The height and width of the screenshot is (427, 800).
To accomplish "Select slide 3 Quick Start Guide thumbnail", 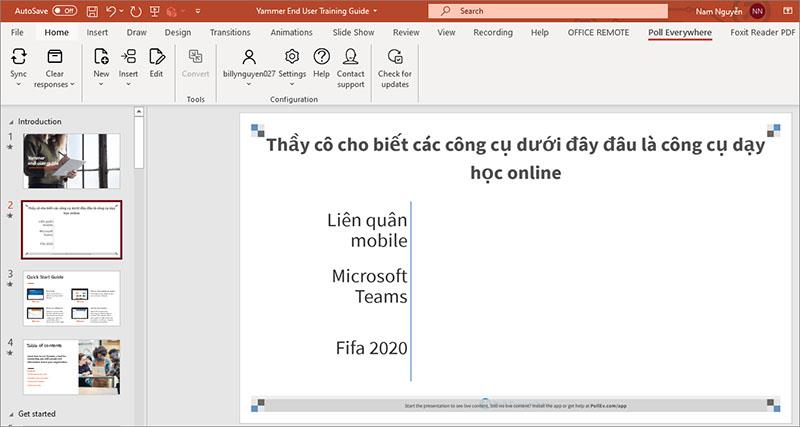I will (71, 297).
